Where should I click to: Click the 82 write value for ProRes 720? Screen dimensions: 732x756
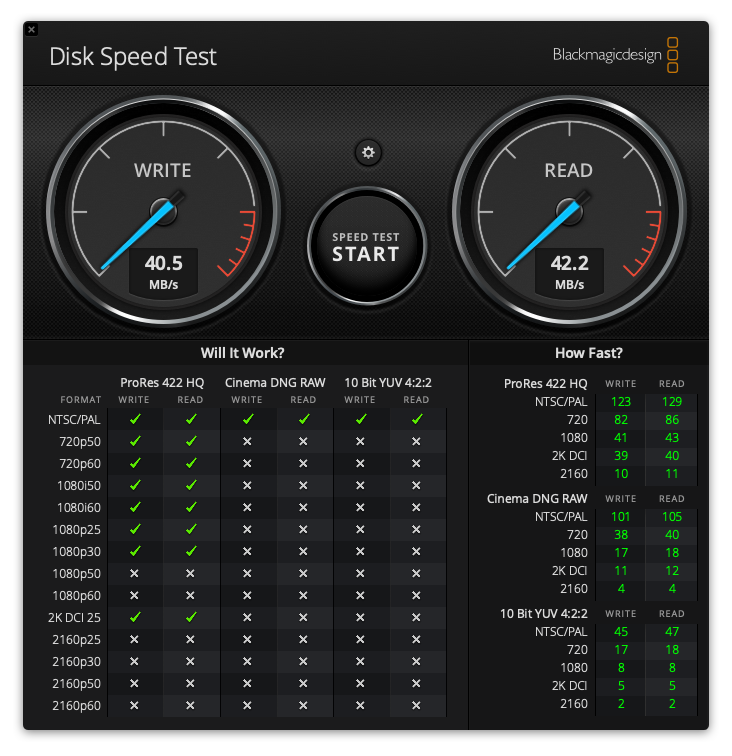click(x=621, y=419)
